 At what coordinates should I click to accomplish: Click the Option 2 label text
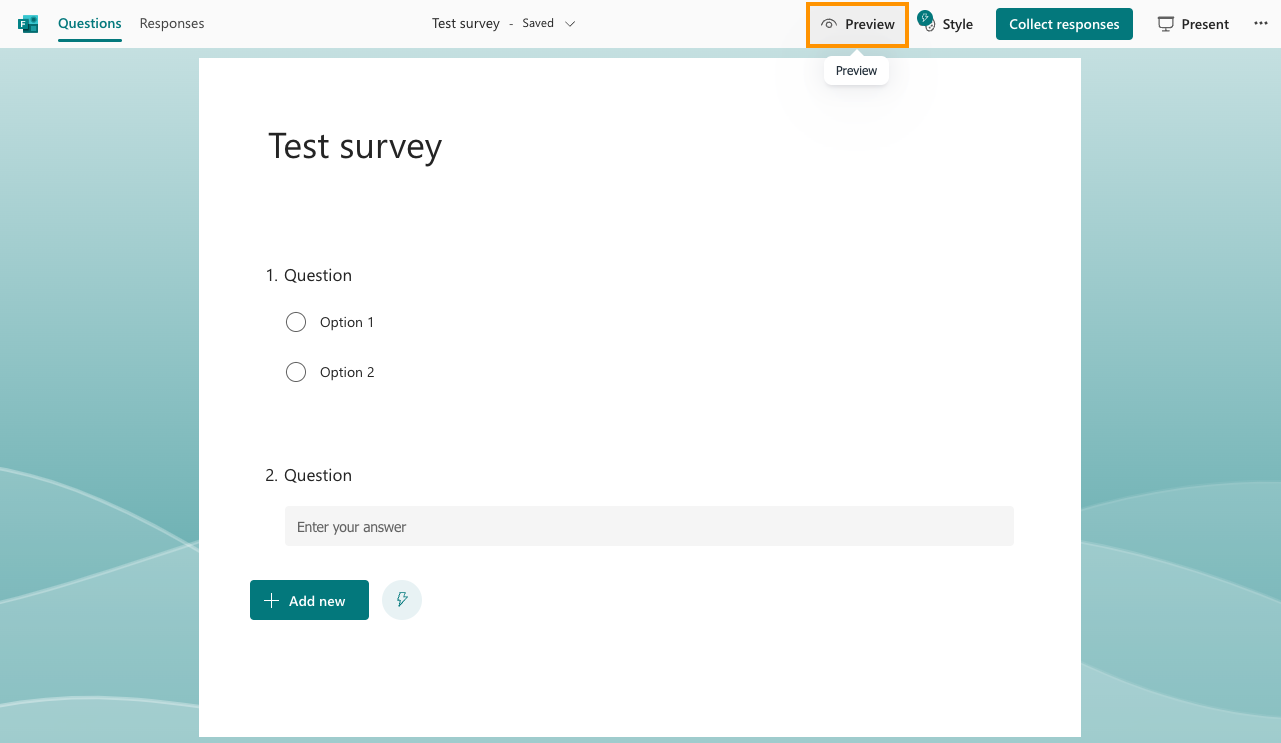pyautogui.click(x=347, y=372)
